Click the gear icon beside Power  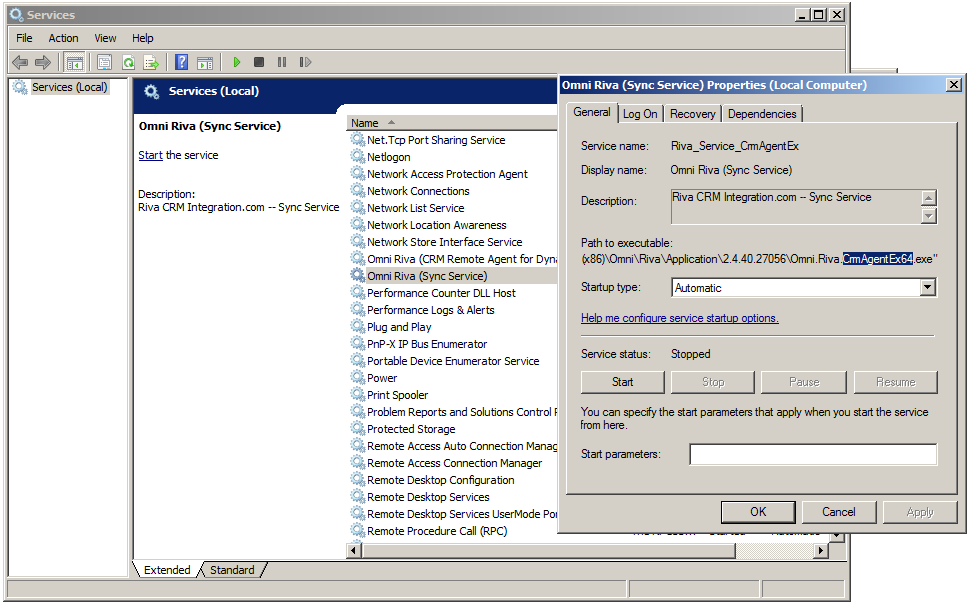pos(358,377)
